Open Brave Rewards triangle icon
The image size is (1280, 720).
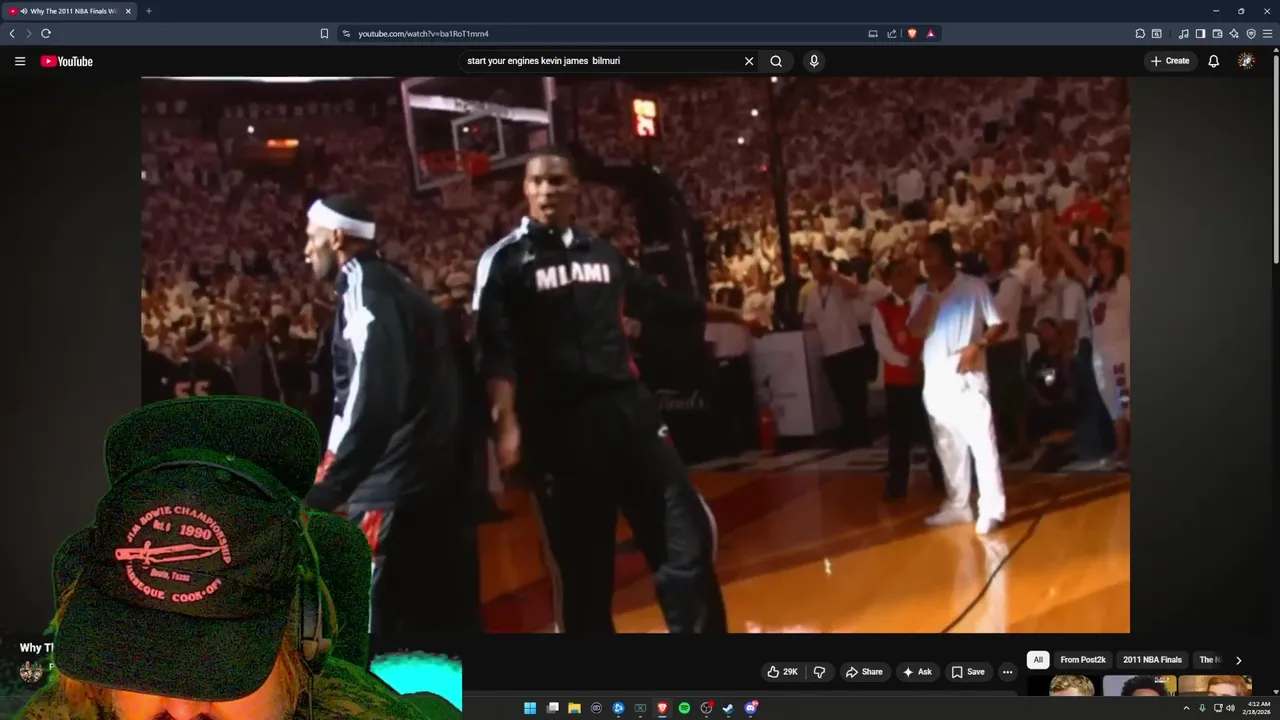point(930,33)
